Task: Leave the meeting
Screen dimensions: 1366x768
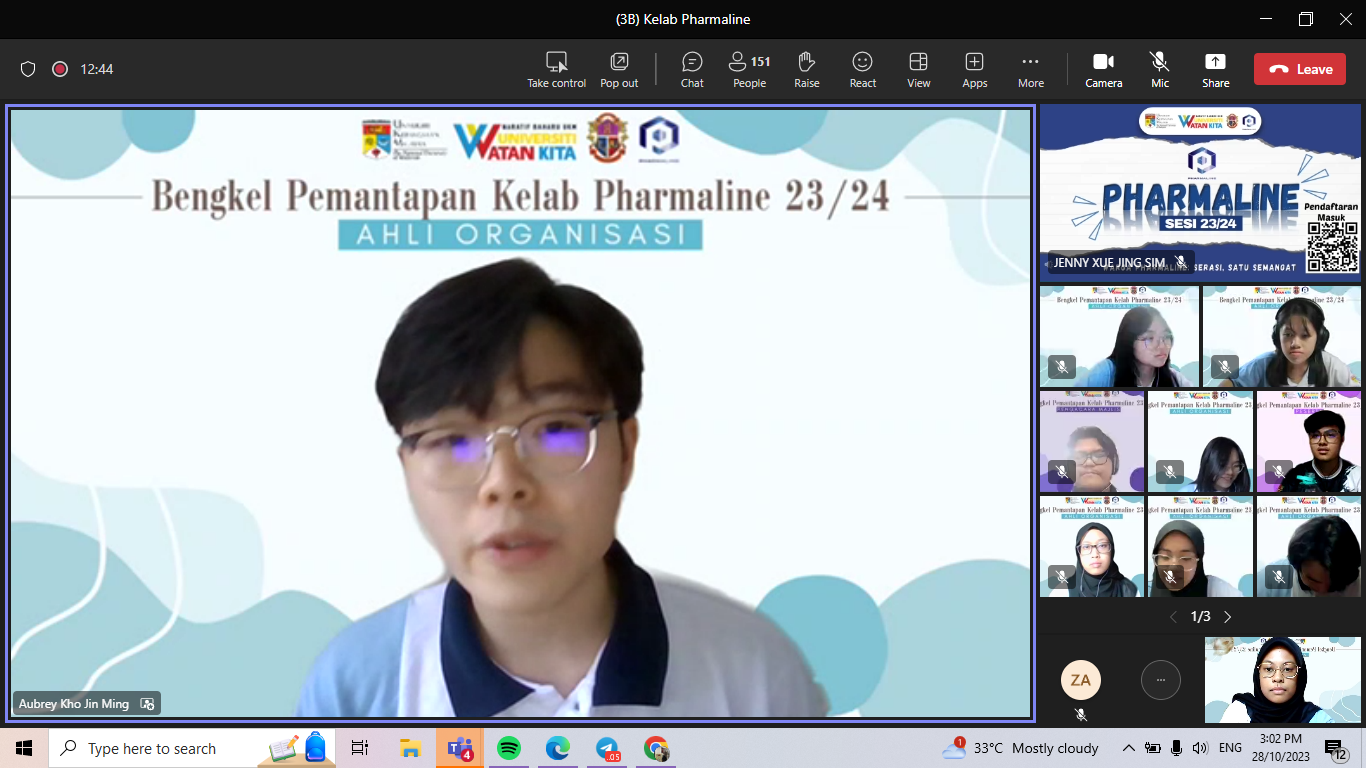Action: [x=1299, y=69]
